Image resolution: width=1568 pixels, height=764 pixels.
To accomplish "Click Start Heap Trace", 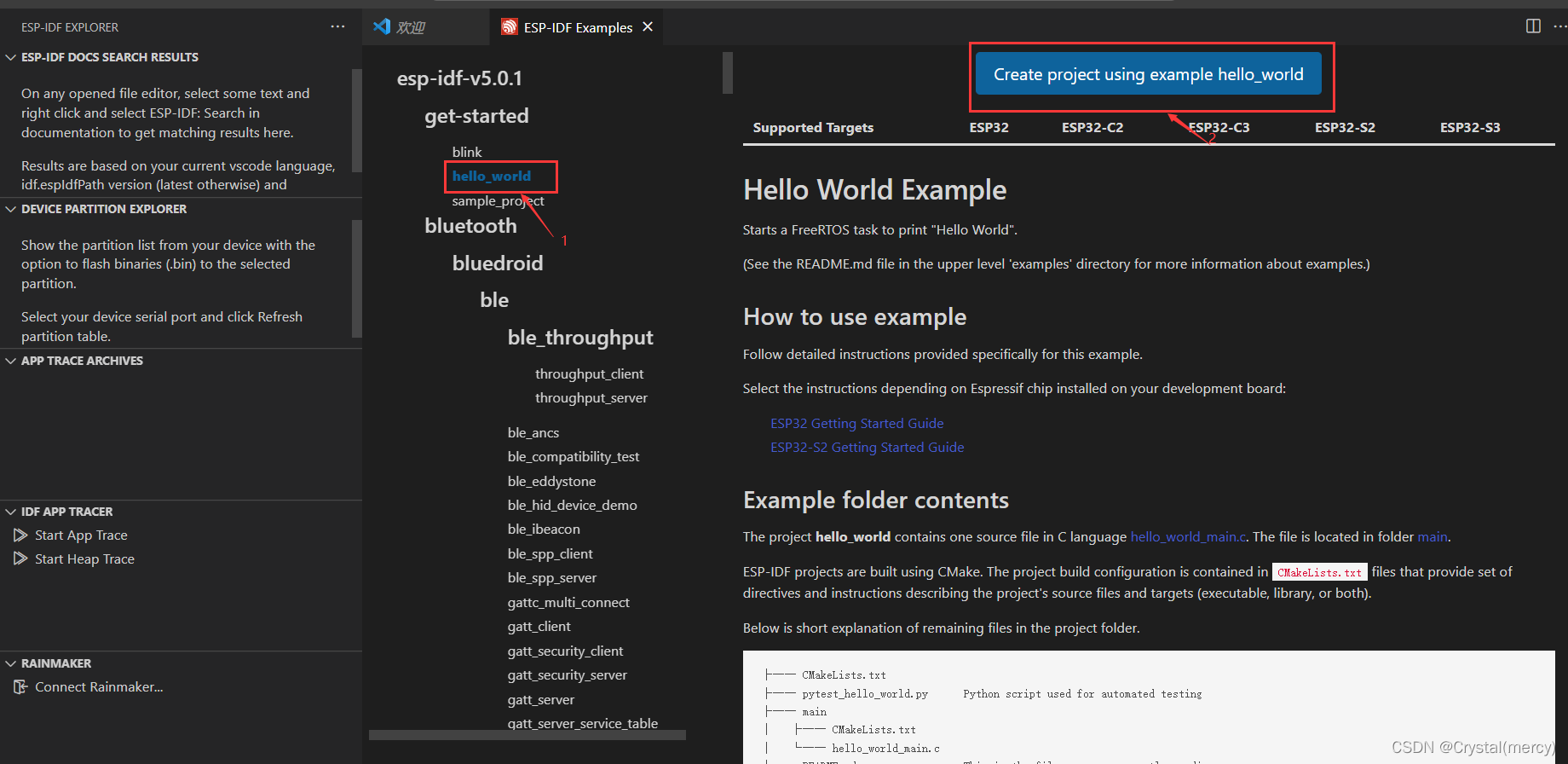I will click(x=84, y=559).
